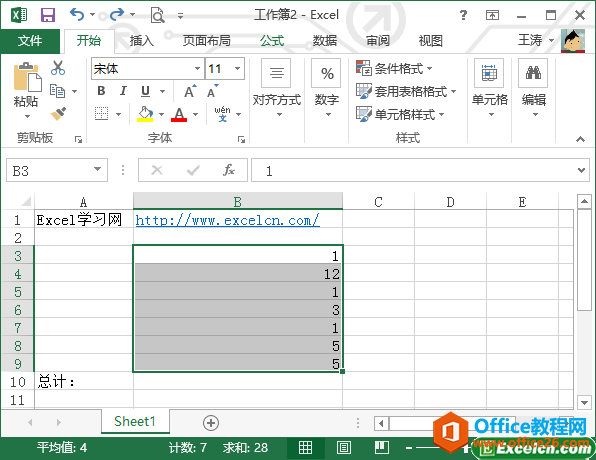Switch to the 页面布局 tab
This screenshot has height=460, width=596.
pyautogui.click(x=206, y=40)
